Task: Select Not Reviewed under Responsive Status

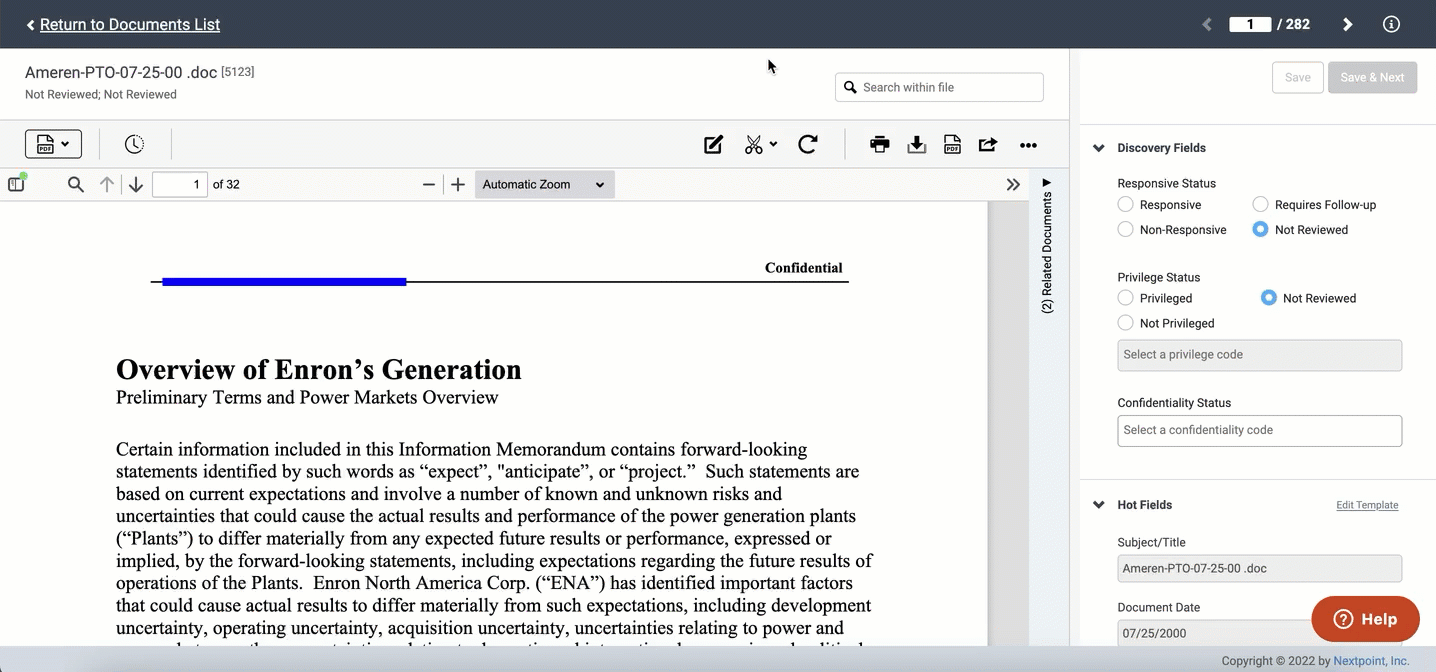Action: click(x=1260, y=229)
